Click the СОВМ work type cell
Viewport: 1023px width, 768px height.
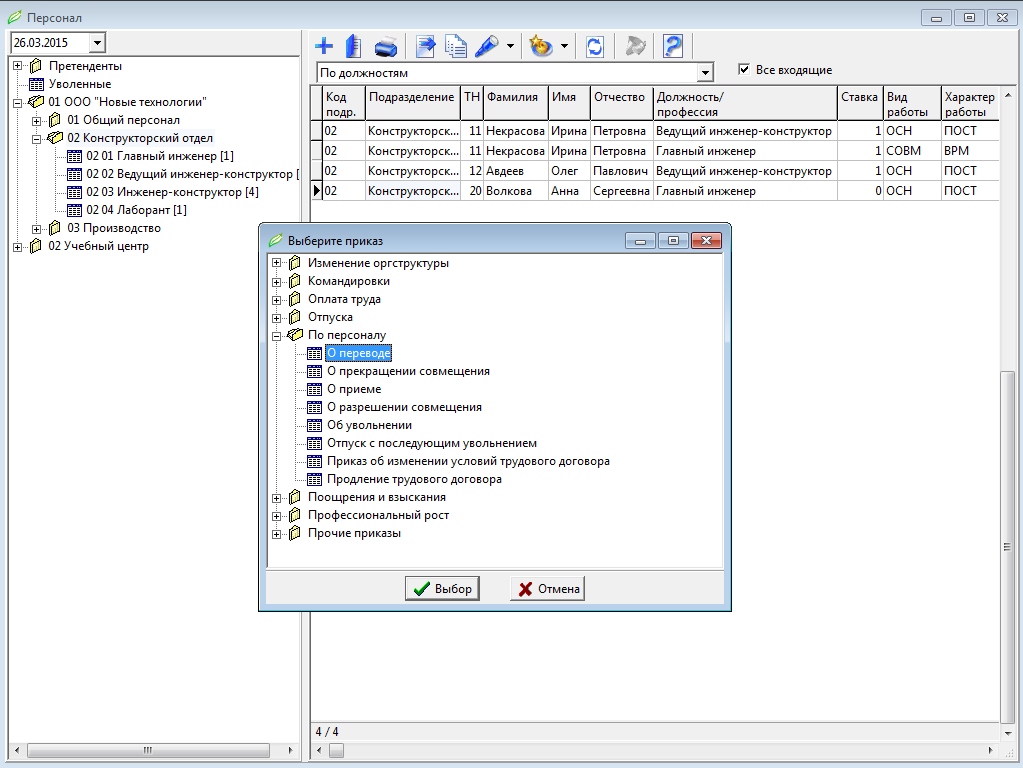coord(912,151)
